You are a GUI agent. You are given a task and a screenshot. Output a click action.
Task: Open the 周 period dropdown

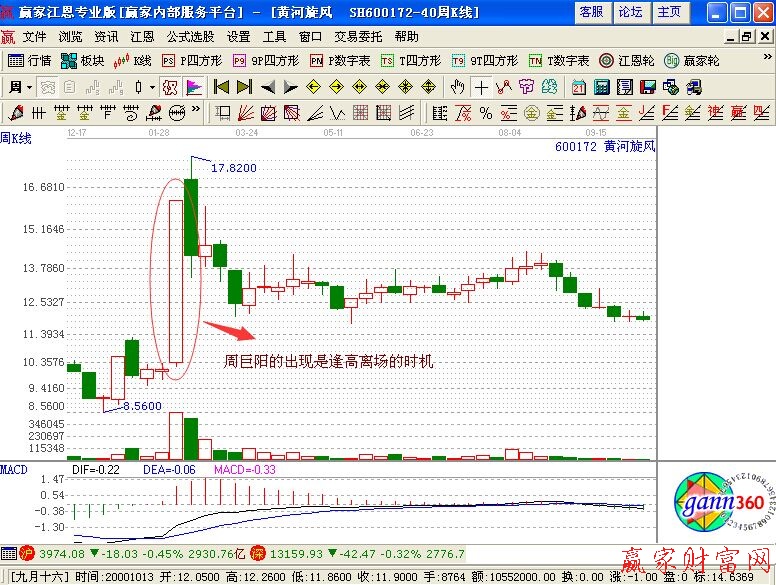tap(20, 87)
